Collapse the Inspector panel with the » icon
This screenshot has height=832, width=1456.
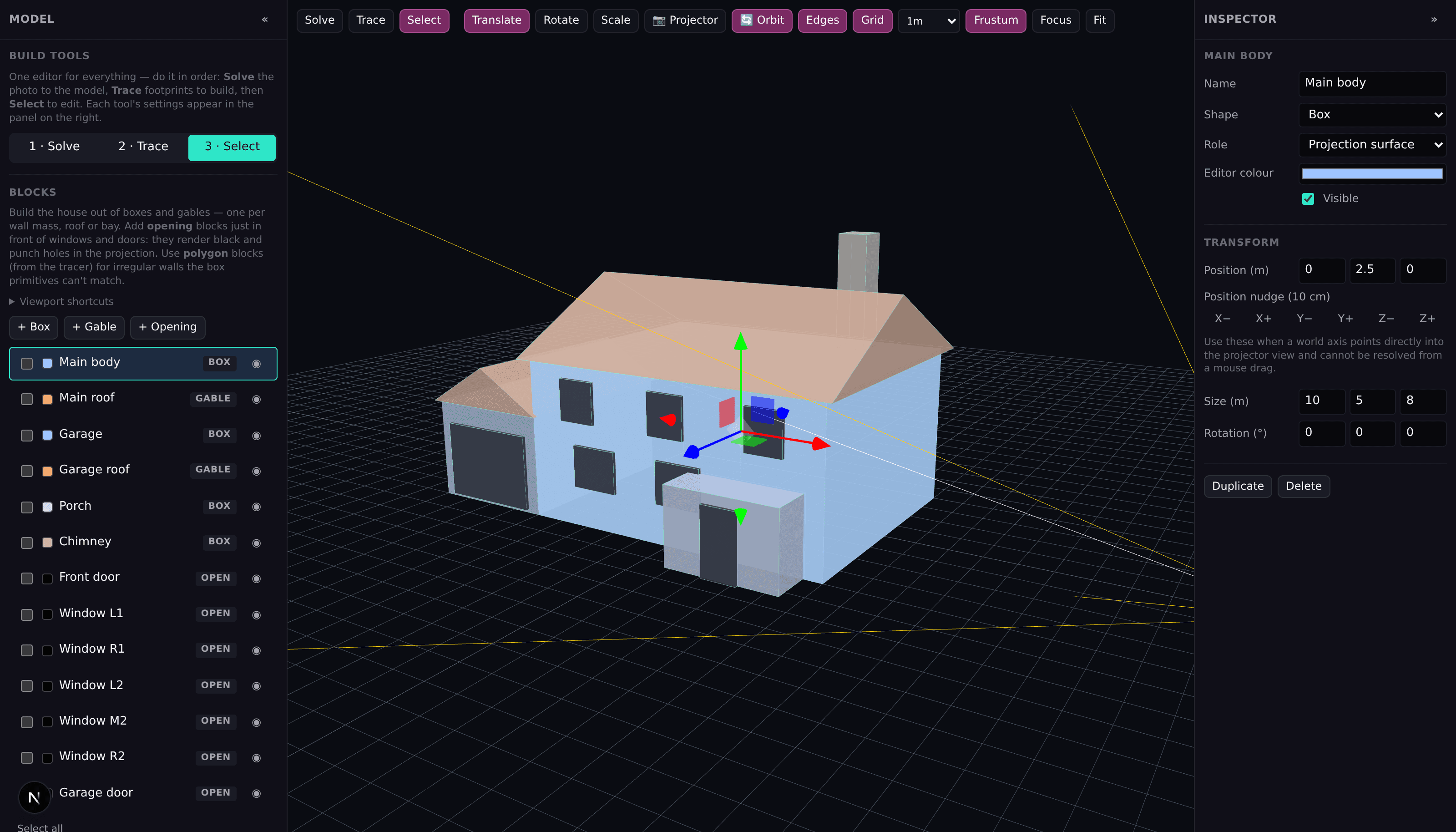(x=1434, y=20)
